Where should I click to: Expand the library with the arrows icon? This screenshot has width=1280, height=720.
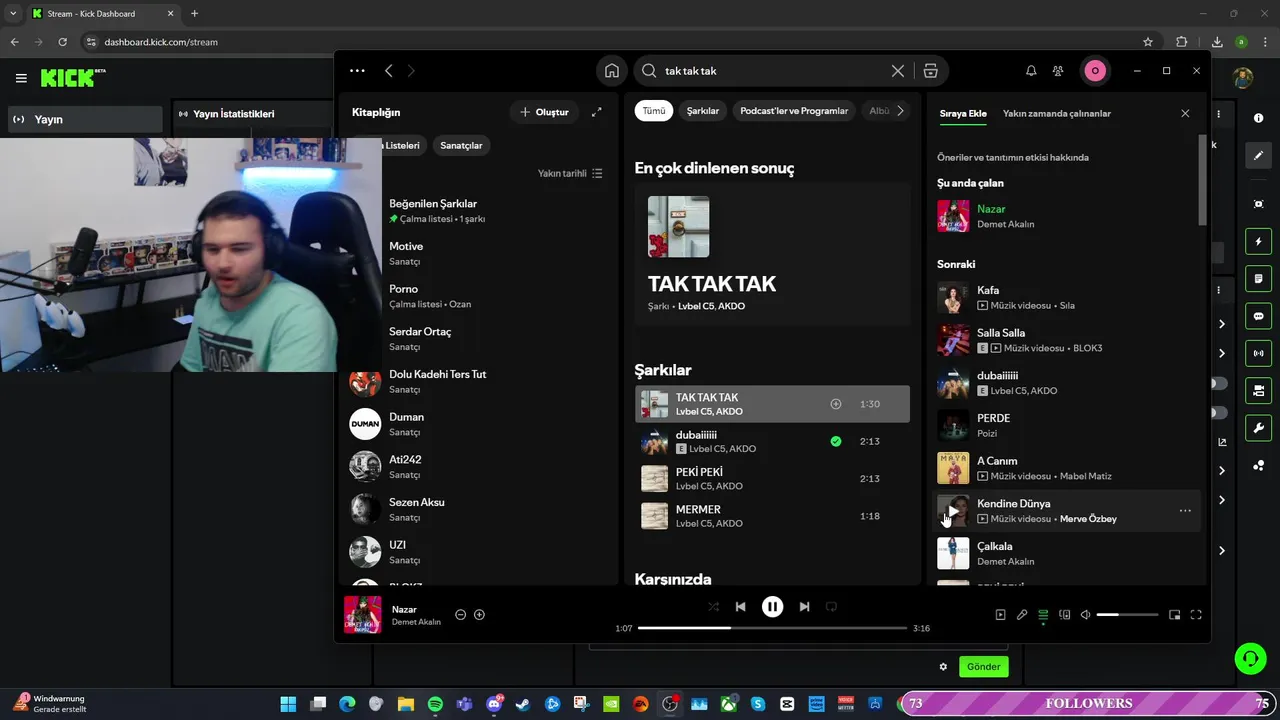[596, 112]
